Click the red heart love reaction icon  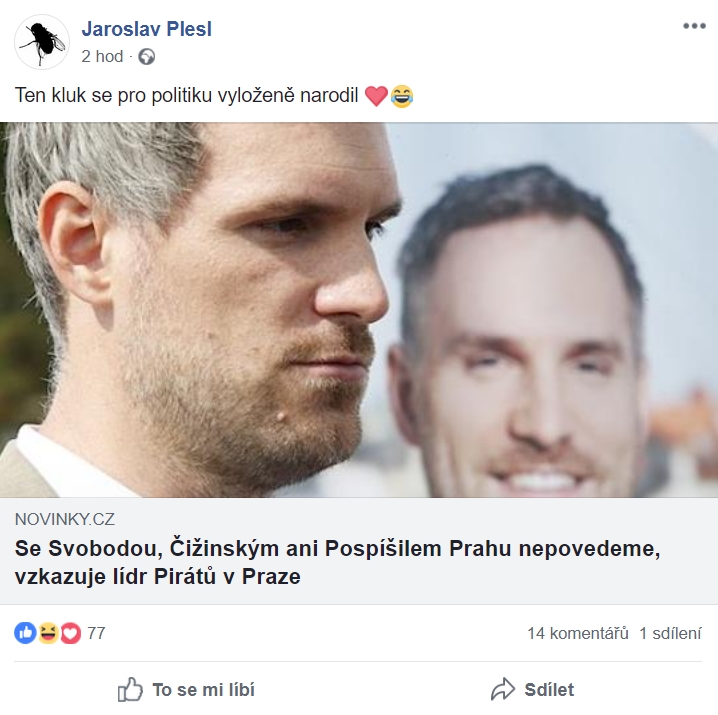(71, 633)
